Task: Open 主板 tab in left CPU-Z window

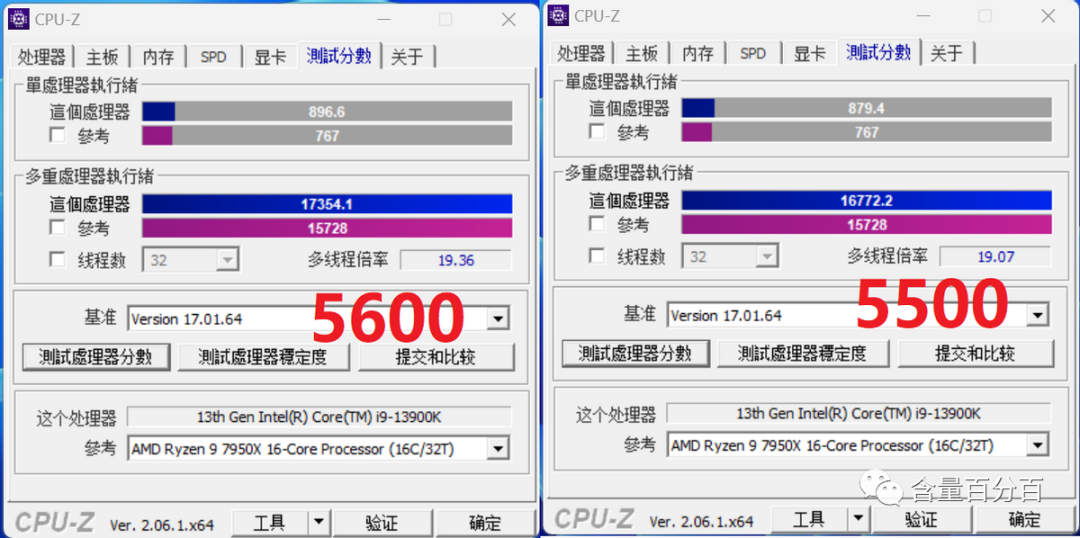Action: 103,56
